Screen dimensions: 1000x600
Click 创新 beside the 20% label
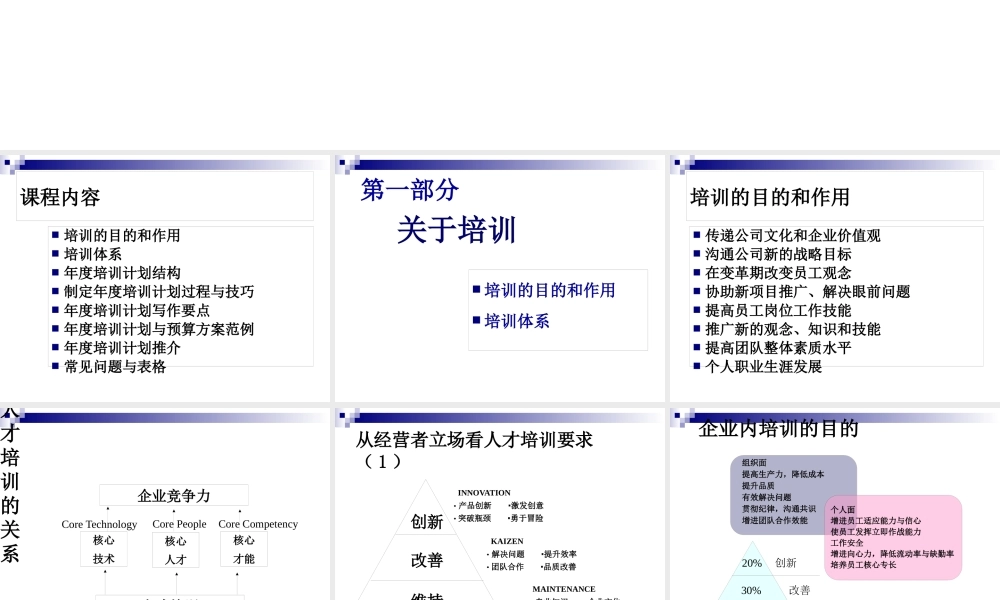[x=786, y=563]
